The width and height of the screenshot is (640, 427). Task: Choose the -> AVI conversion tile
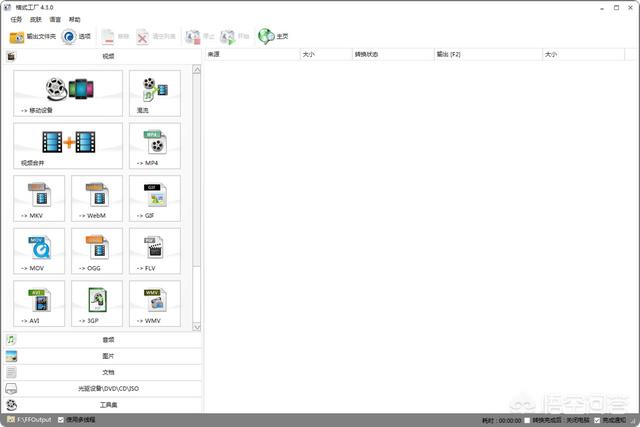(39, 303)
